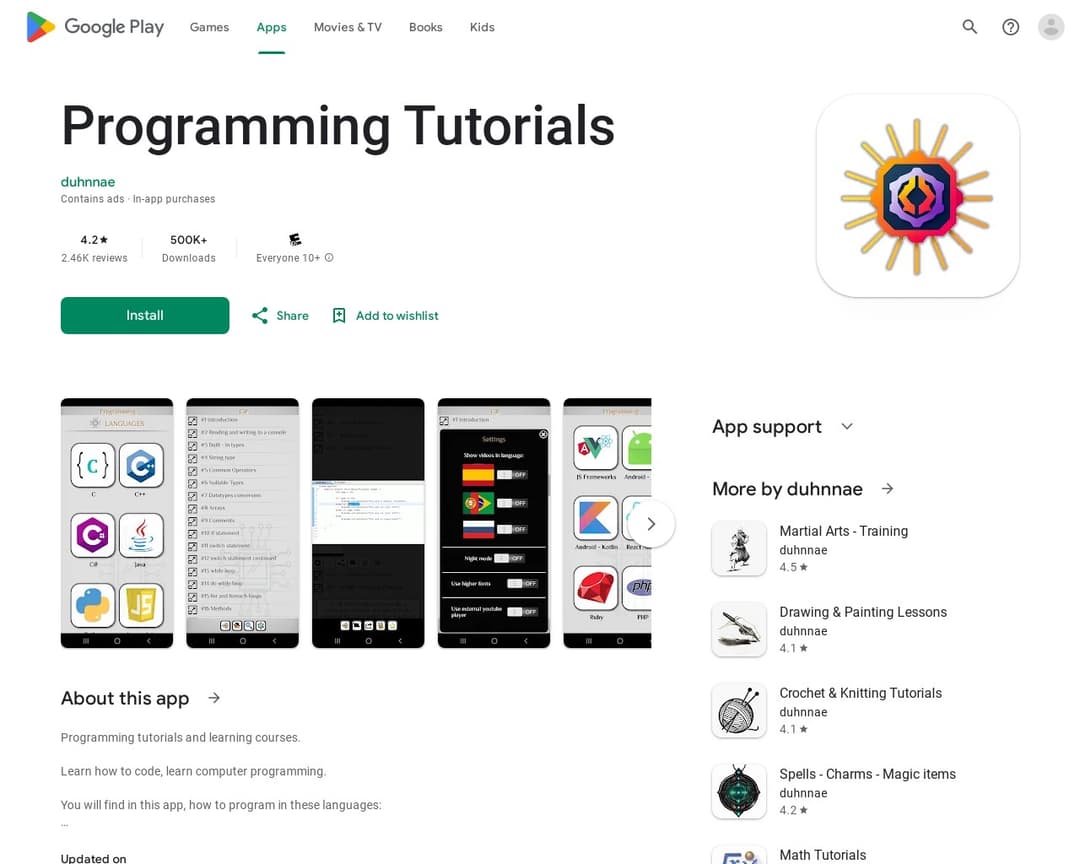Open the Crochet & Knitting Tutorials icon
Screen dimensions: 1080x864
coord(739,710)
